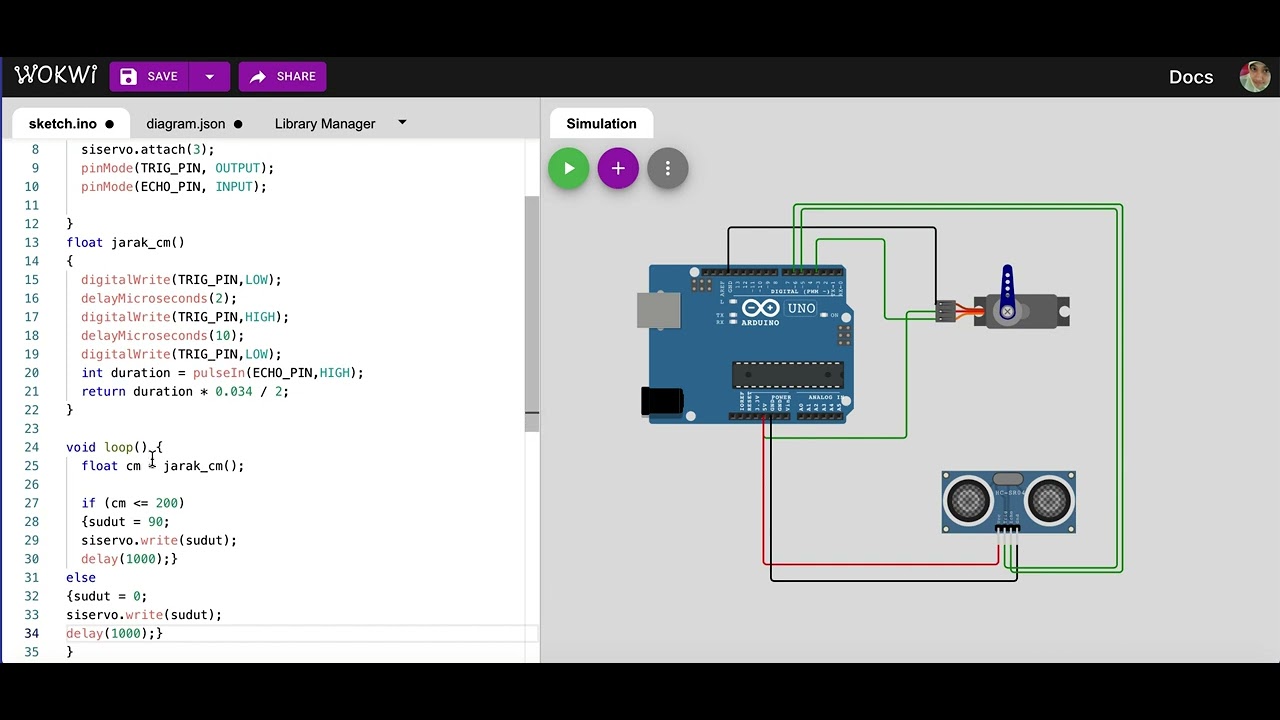Click the 'if (cm <= 200)' code line
1280x720 pixels.
tap(133, 503)
